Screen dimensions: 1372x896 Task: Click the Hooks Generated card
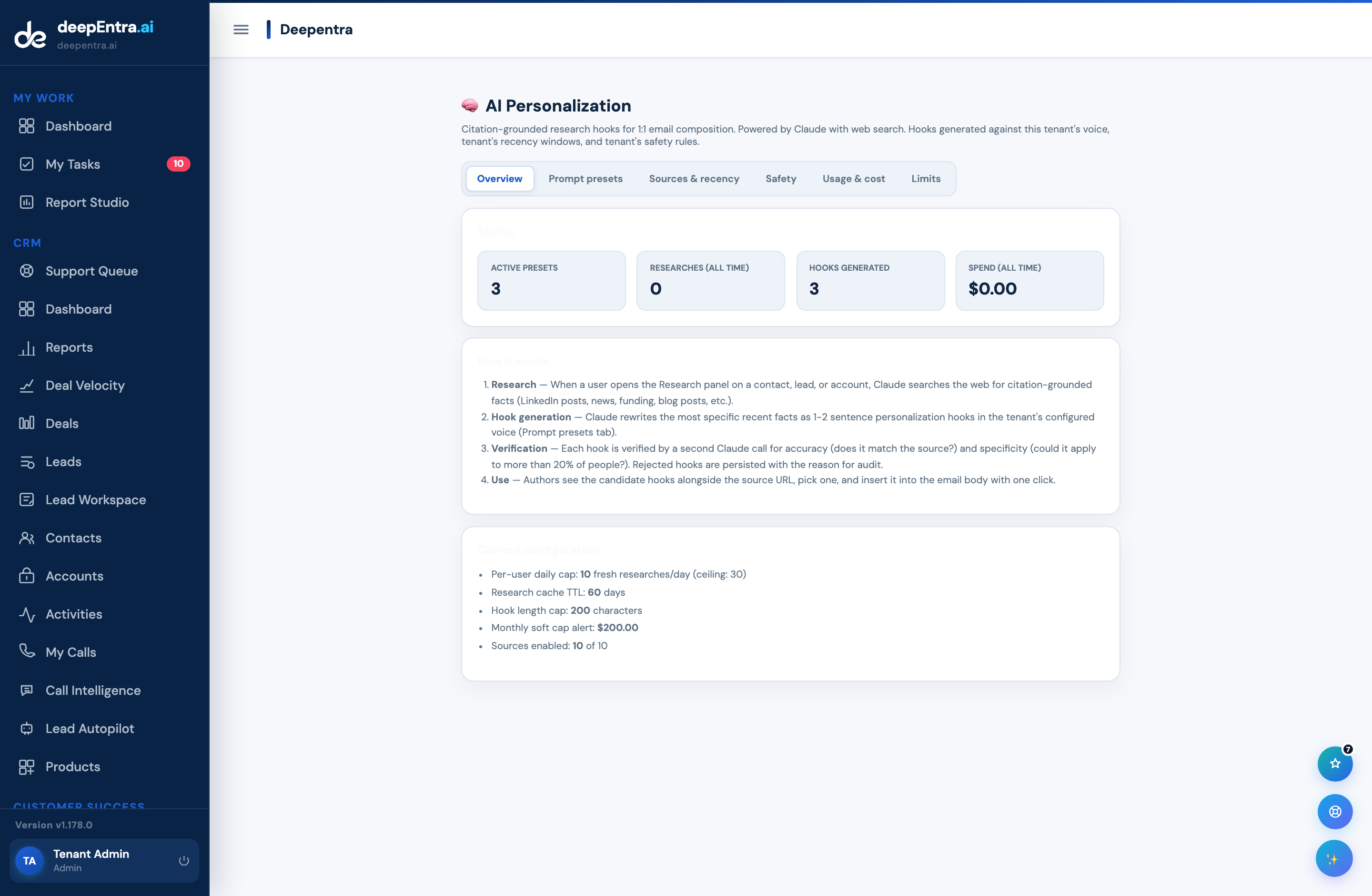[x=870, y=281]
